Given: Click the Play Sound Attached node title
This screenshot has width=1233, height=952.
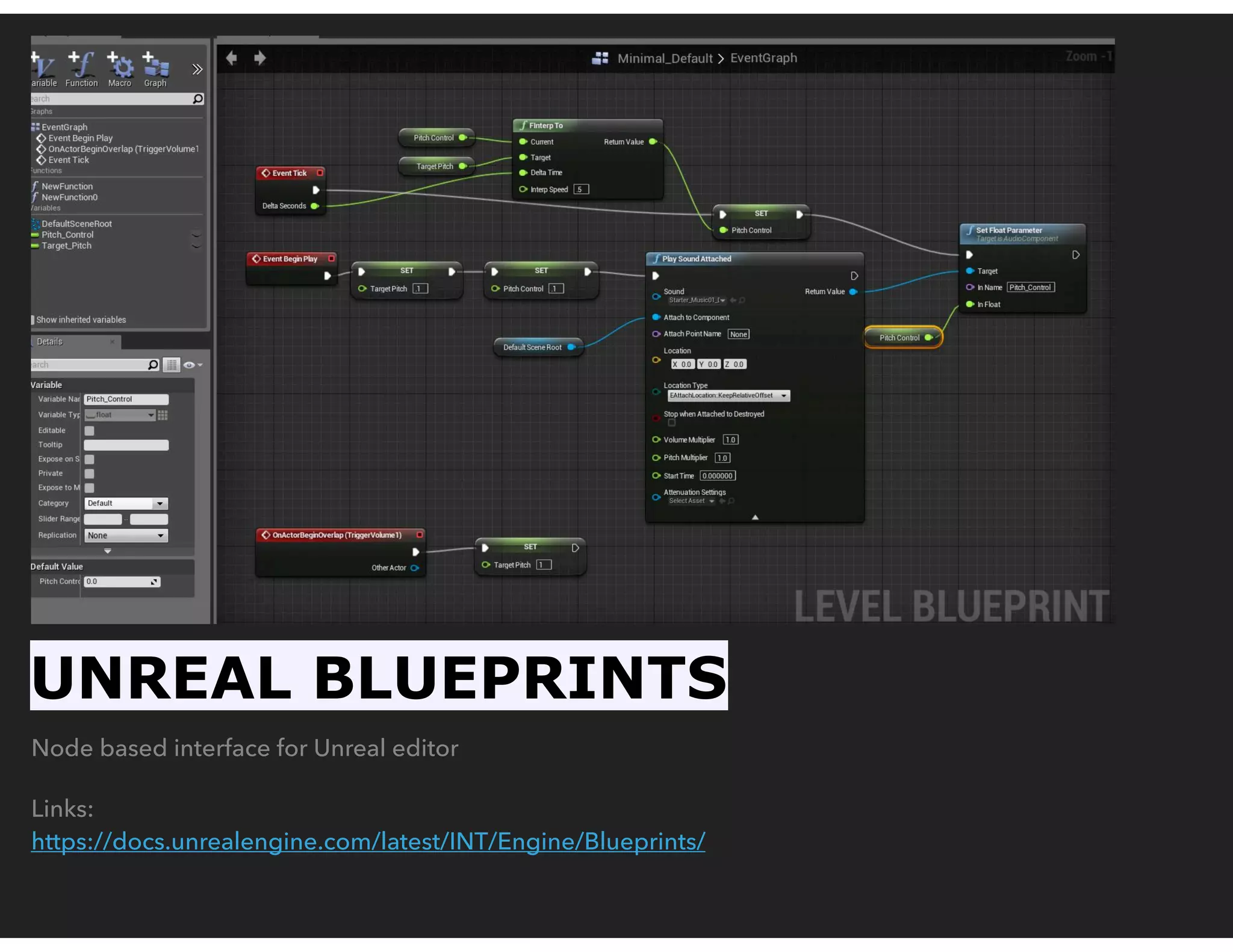Looking at the screenshot, I should [x=697, y=259].
